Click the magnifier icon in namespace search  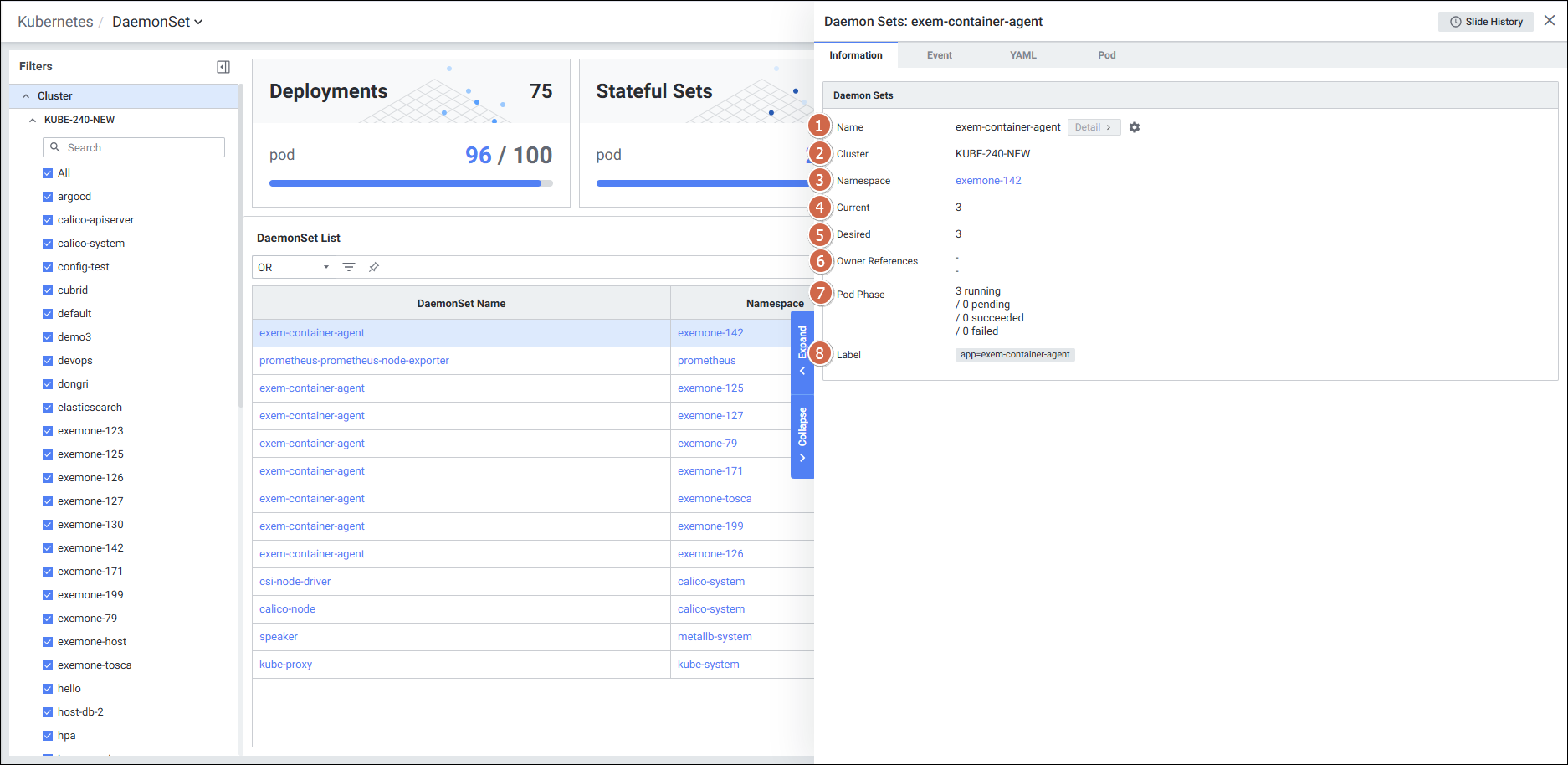tap(55, 147)
